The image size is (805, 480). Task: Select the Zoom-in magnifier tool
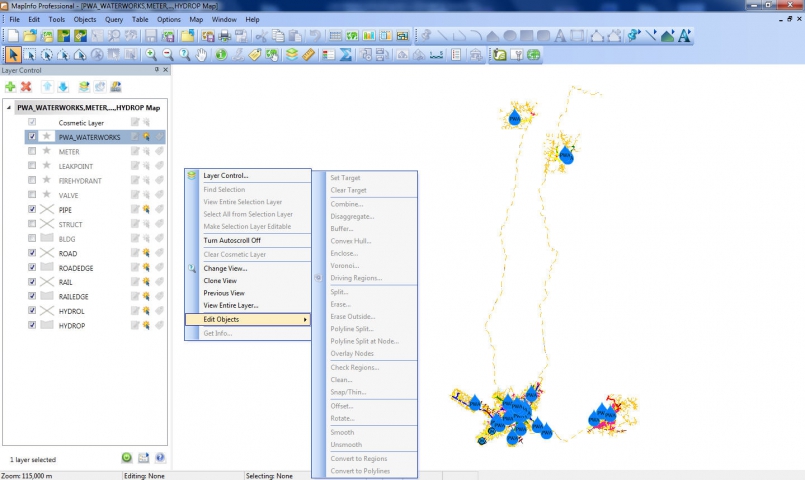coord(151,54)
